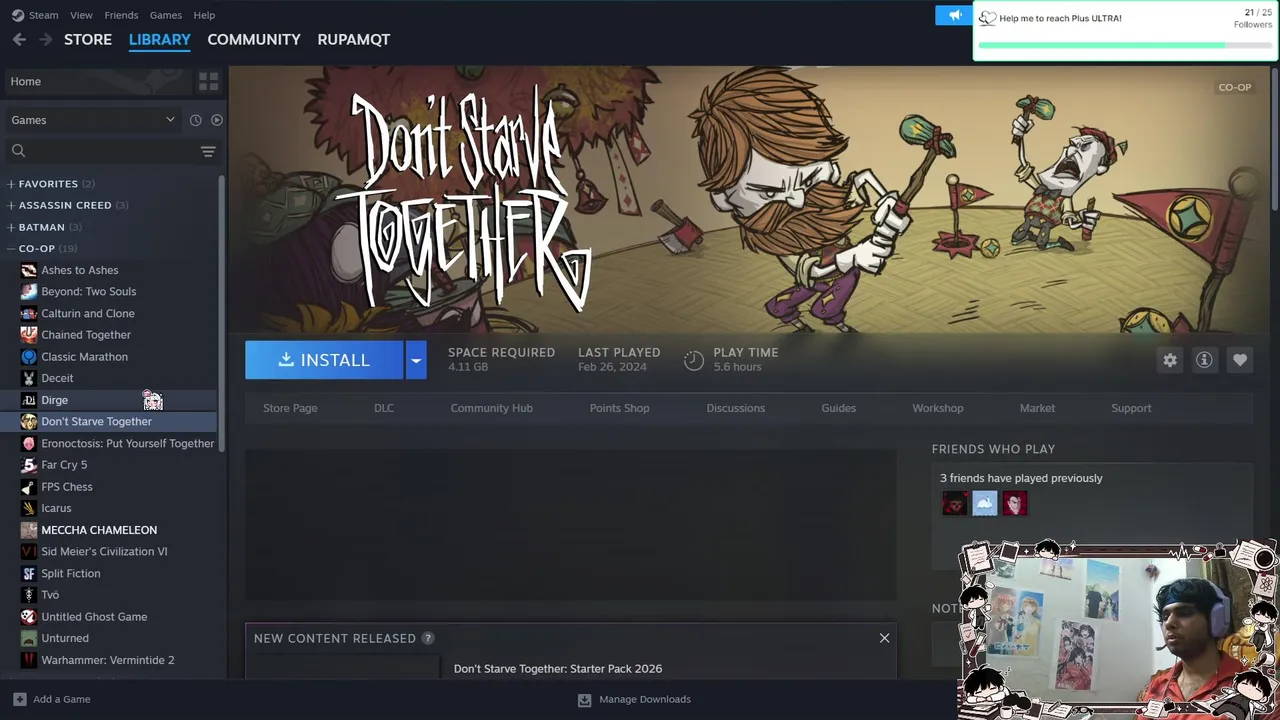Sort games by recent activity clock icon

195,120
